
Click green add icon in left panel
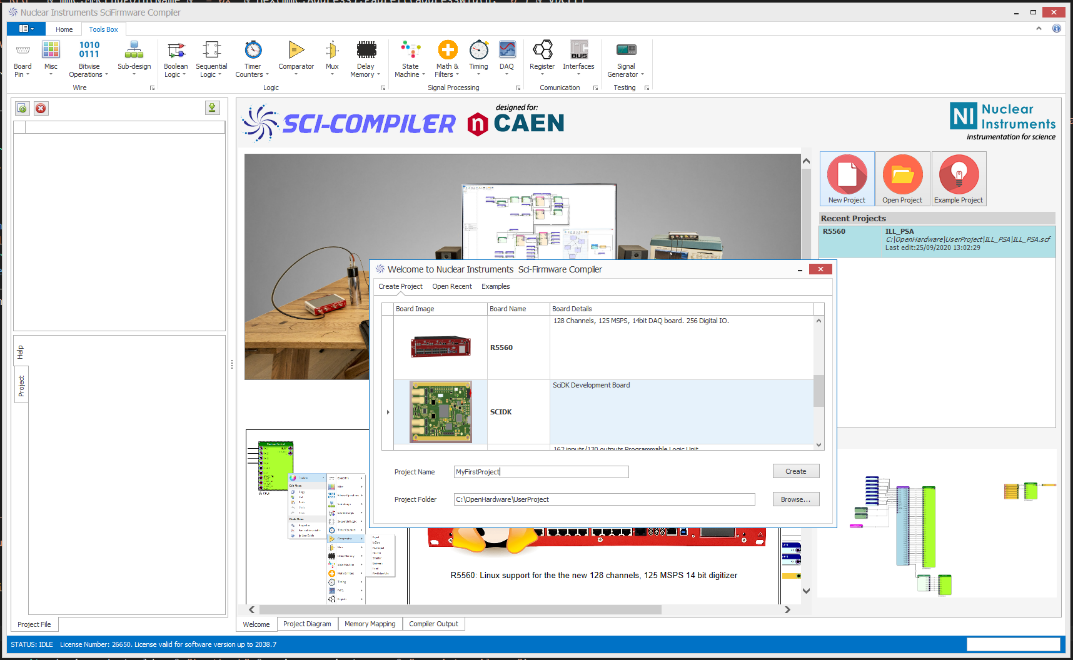[22, 108]
